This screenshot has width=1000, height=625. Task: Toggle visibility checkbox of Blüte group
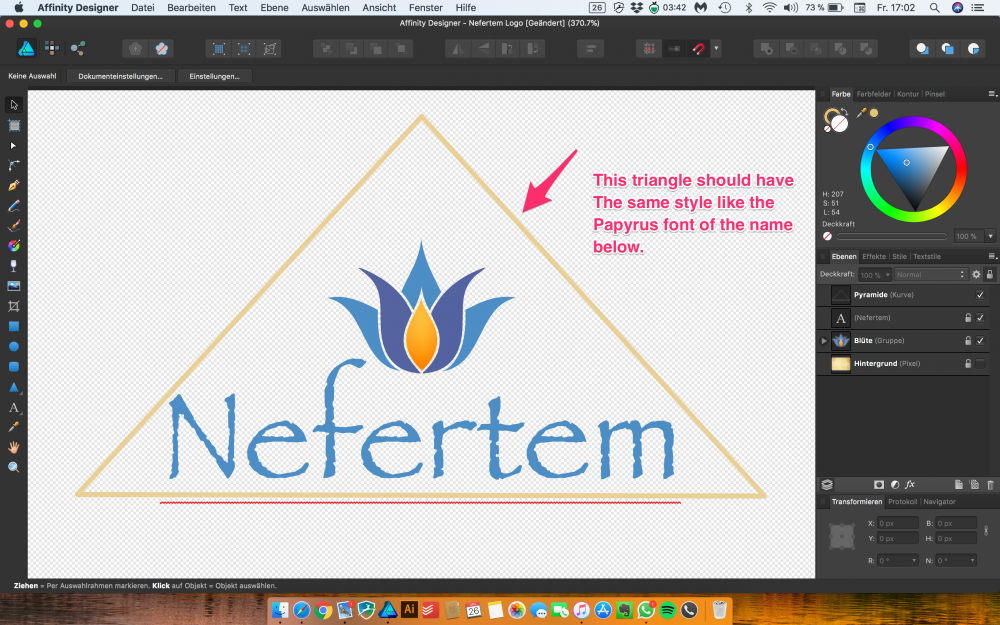980,341
